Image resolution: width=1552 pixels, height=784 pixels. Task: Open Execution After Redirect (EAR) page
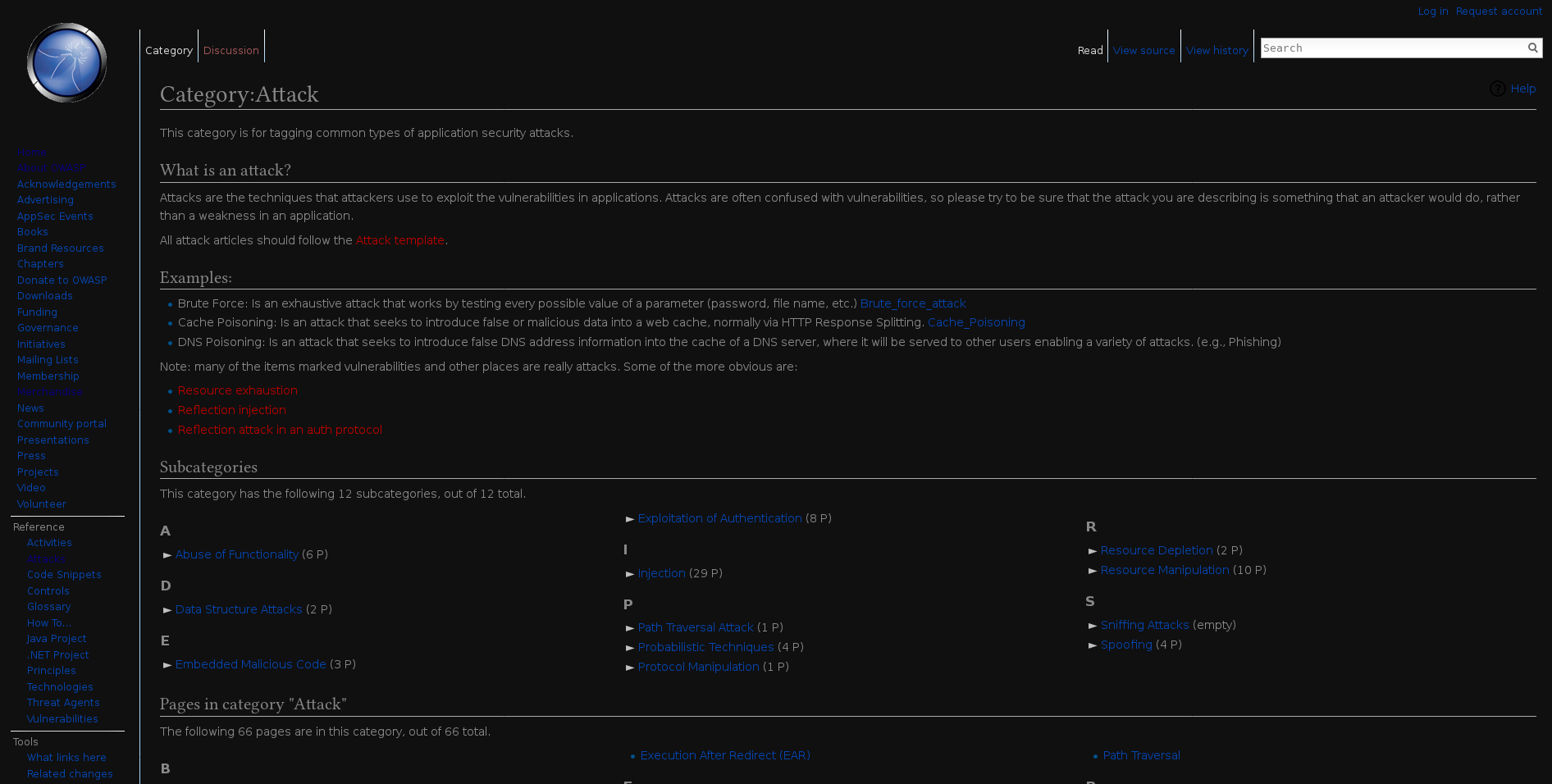[x=725, y=755]
